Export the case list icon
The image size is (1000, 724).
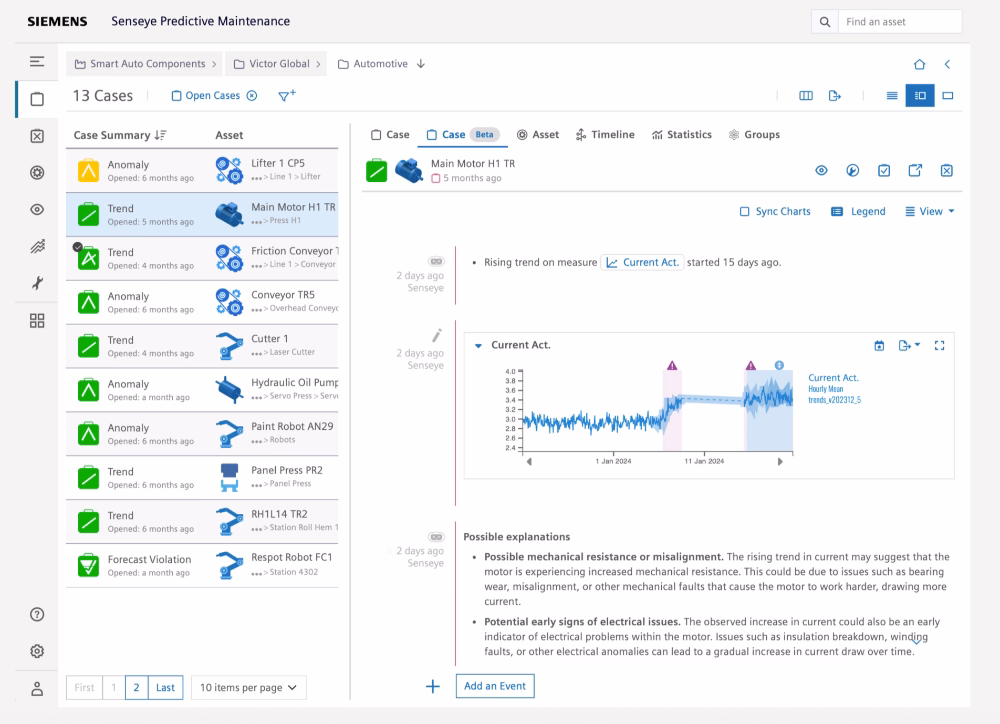pyautogui.click(x=834, y=96)
